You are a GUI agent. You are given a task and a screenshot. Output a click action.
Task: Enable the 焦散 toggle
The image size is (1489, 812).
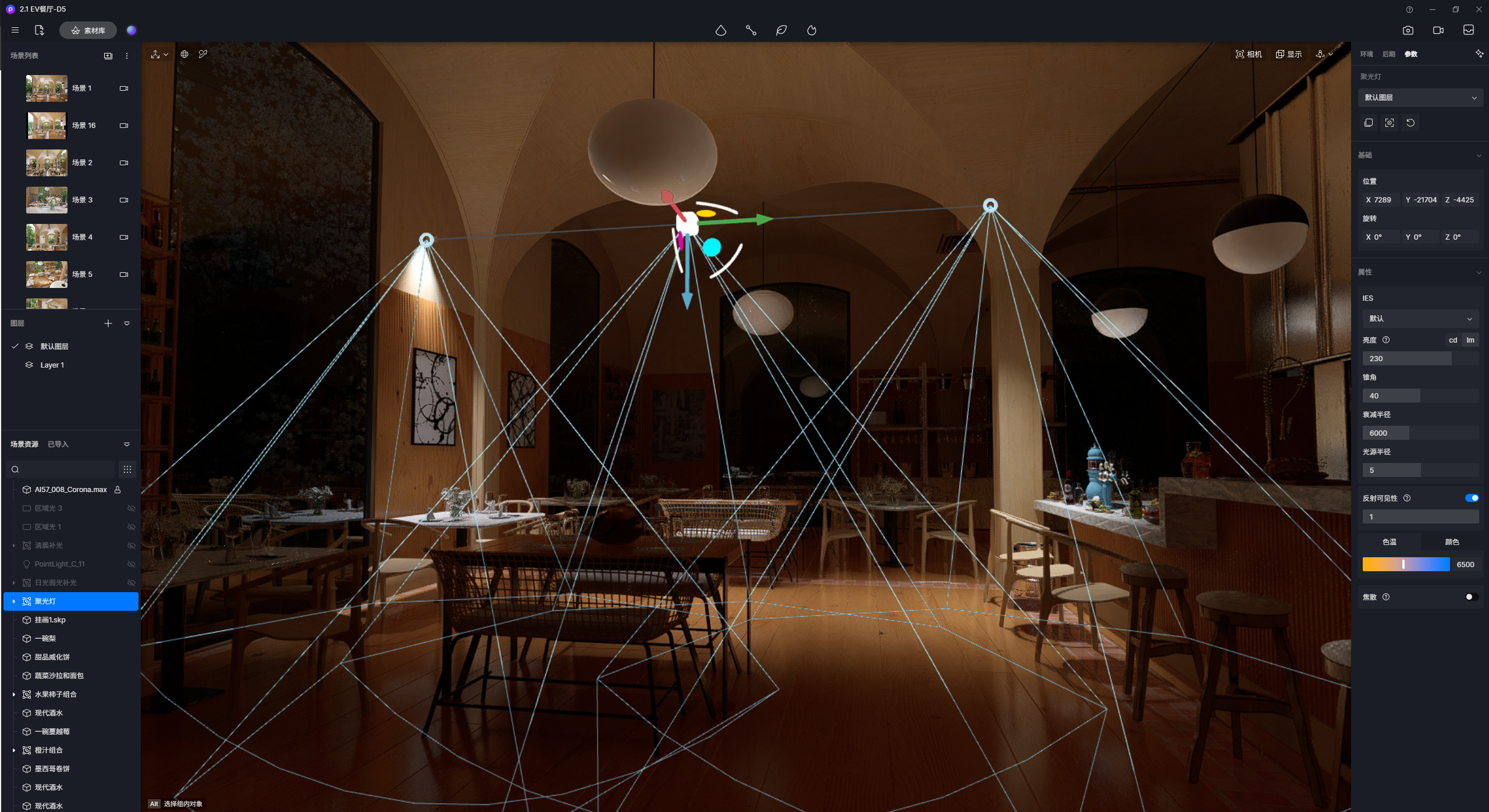coord(1472,597)
